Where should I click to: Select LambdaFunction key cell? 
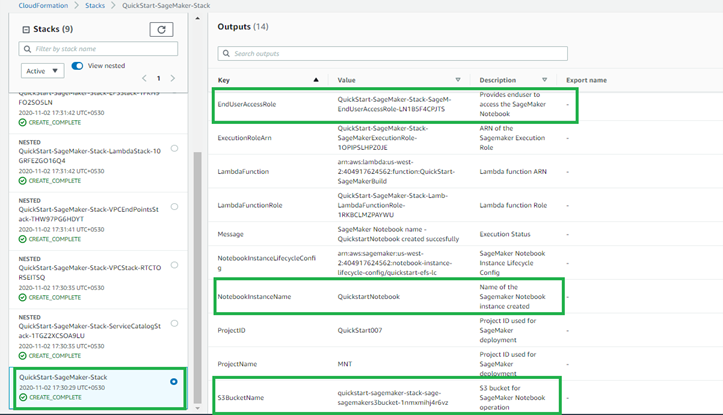[243, 172]
